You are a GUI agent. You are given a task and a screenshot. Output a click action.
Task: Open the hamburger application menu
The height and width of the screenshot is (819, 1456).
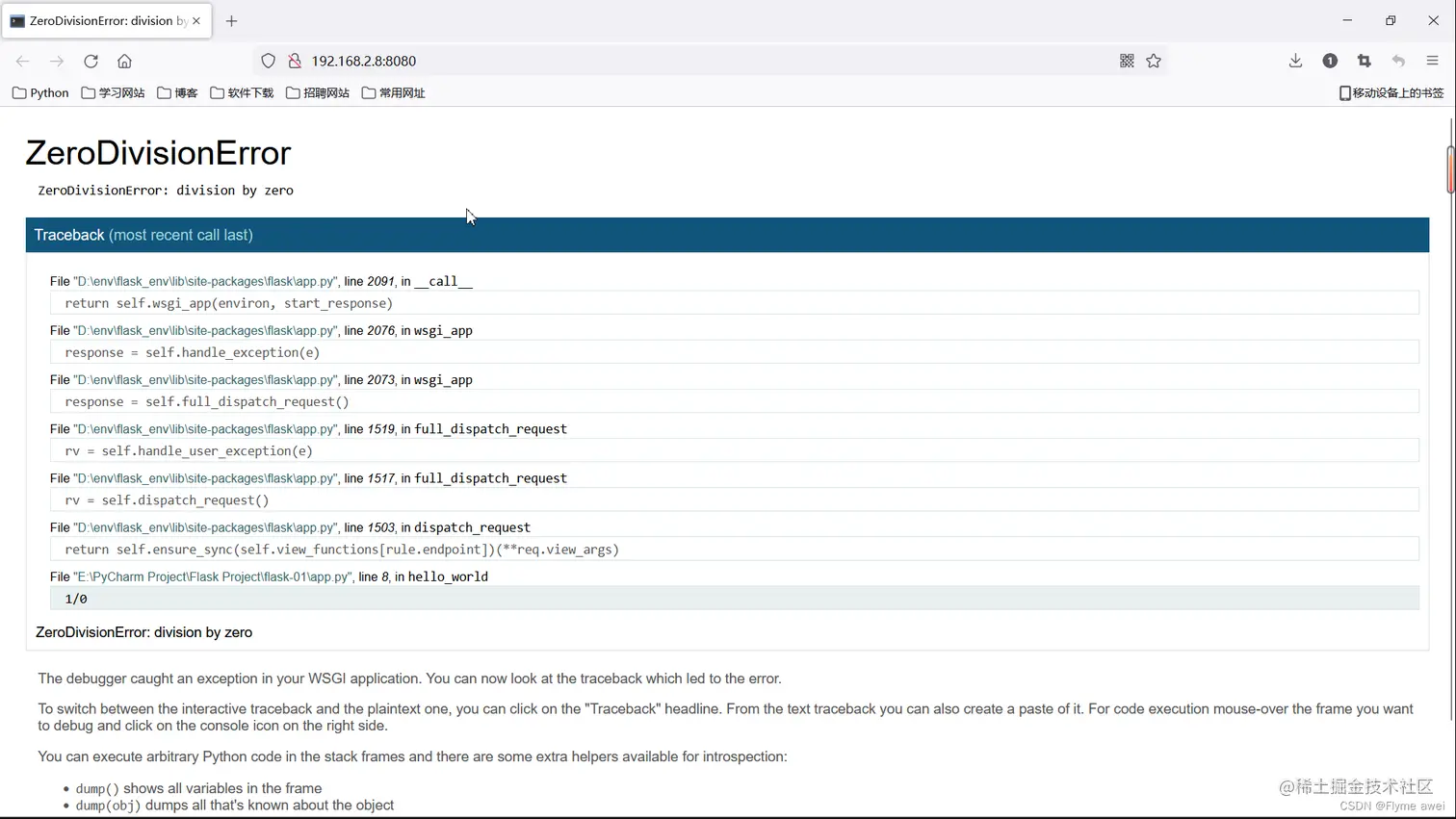[1432, 61]
